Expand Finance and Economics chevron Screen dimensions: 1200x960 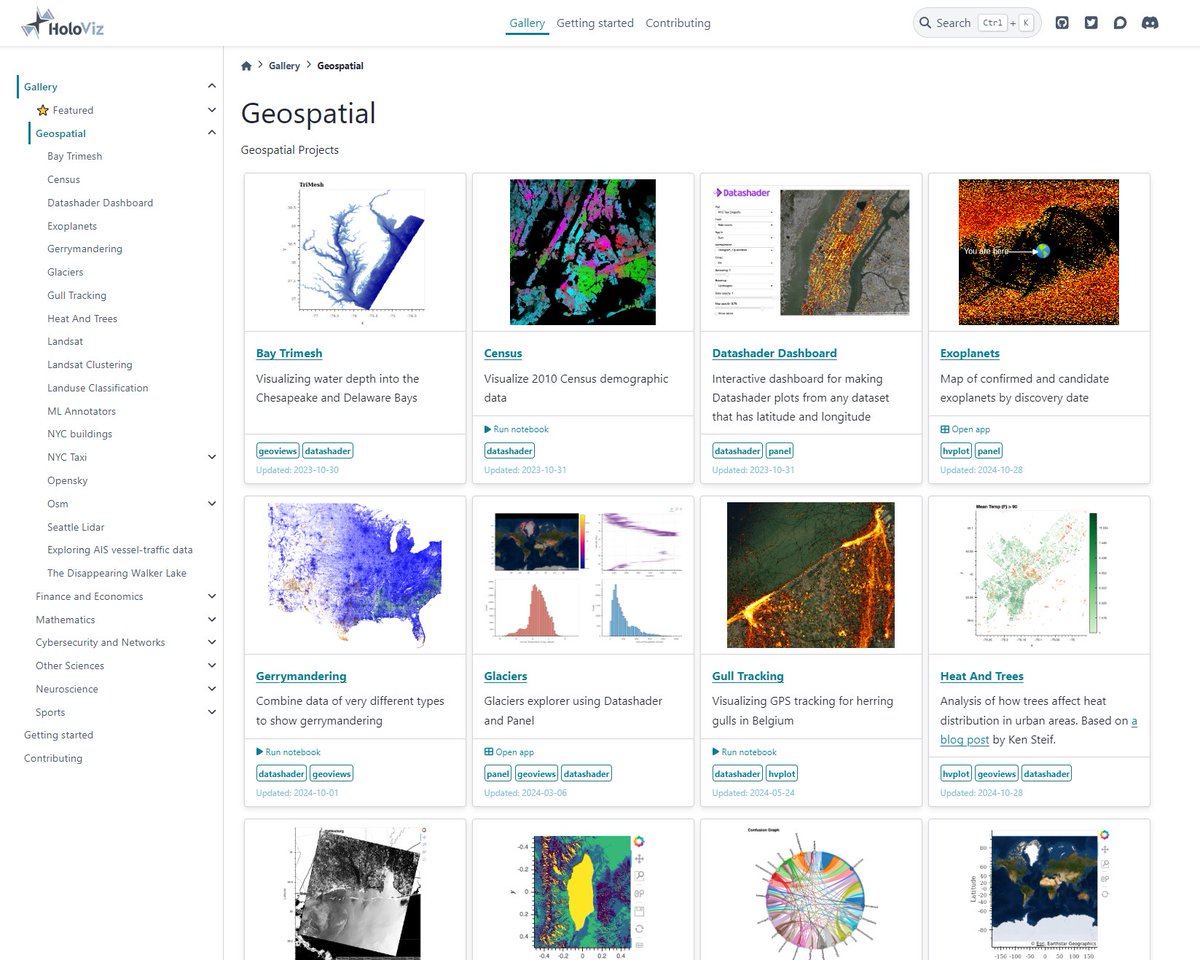[x=211, y=596]
